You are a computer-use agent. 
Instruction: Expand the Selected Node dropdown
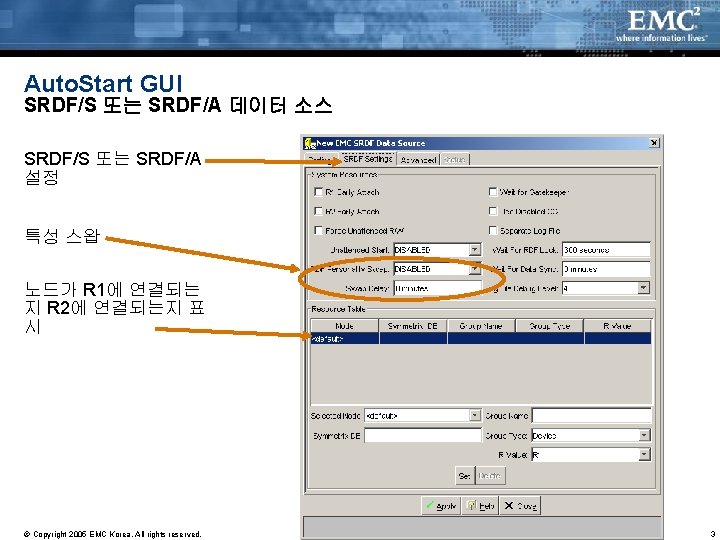tap(475, 416)
